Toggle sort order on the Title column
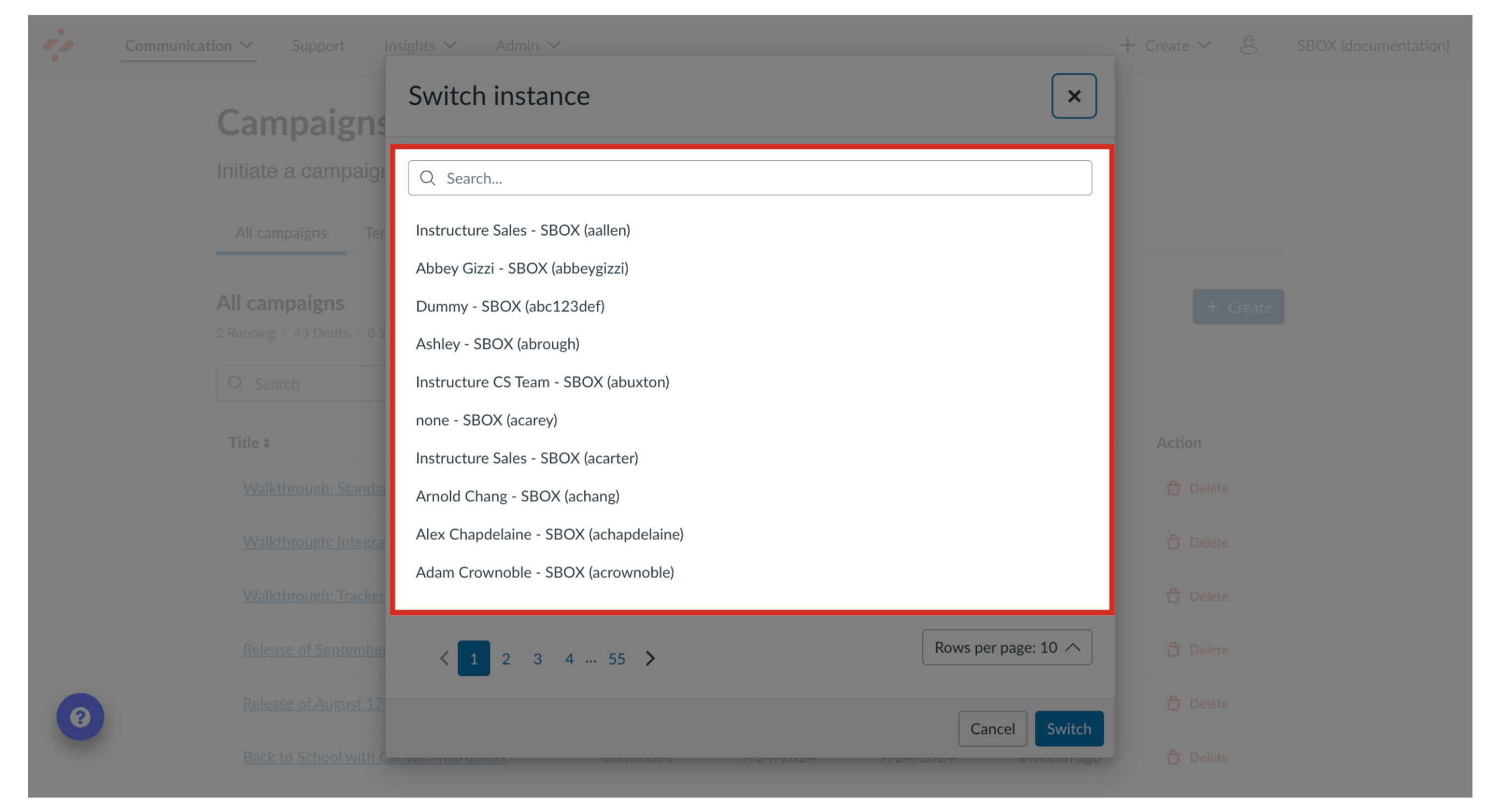This screenshot has width=1500, height=812. [x=267, y=443]
